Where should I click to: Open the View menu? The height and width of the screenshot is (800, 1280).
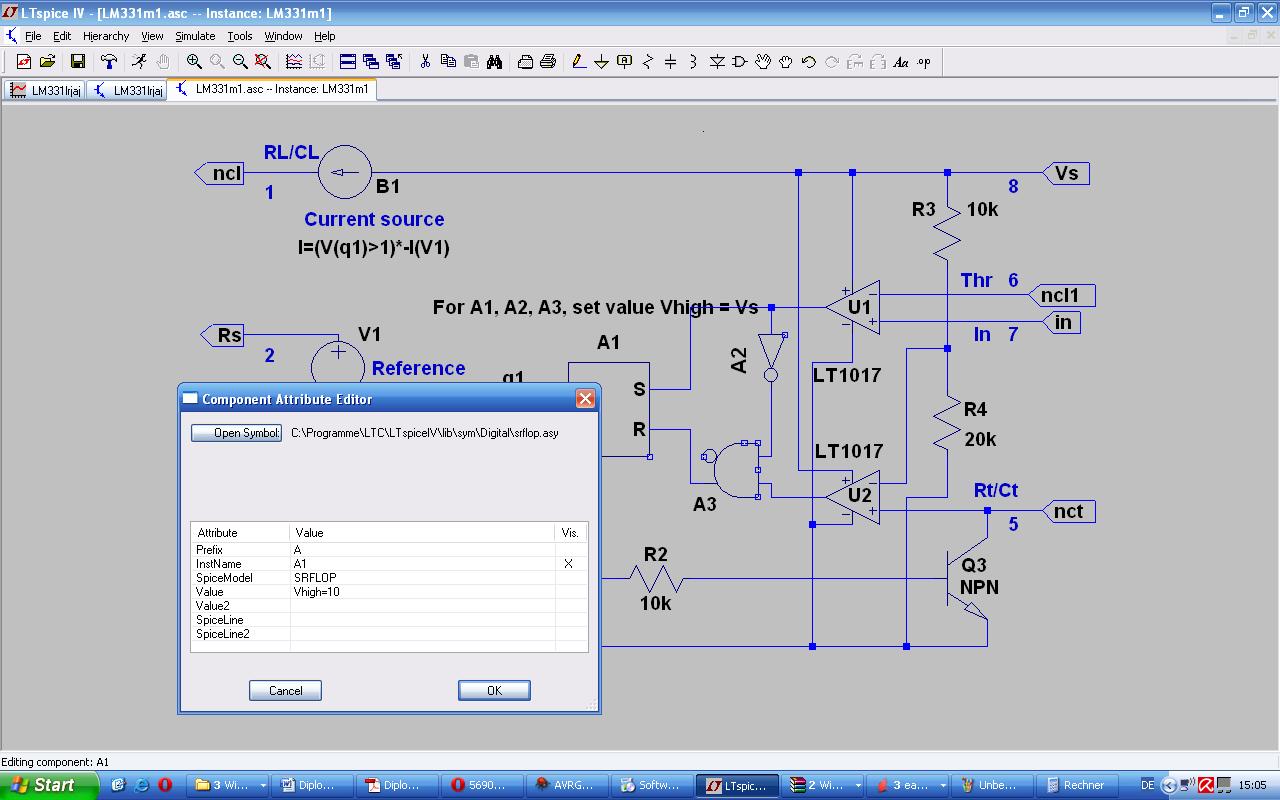point(152,36)
